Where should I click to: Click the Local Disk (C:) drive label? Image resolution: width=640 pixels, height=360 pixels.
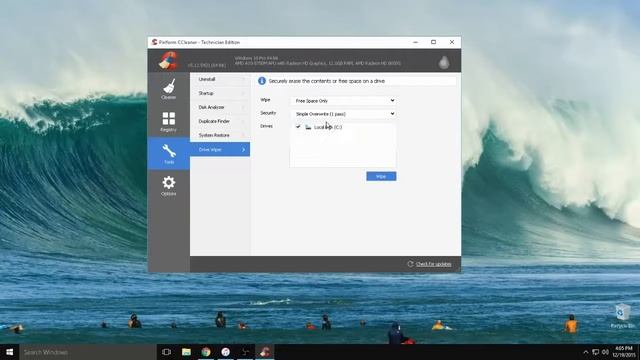(328, 127)
